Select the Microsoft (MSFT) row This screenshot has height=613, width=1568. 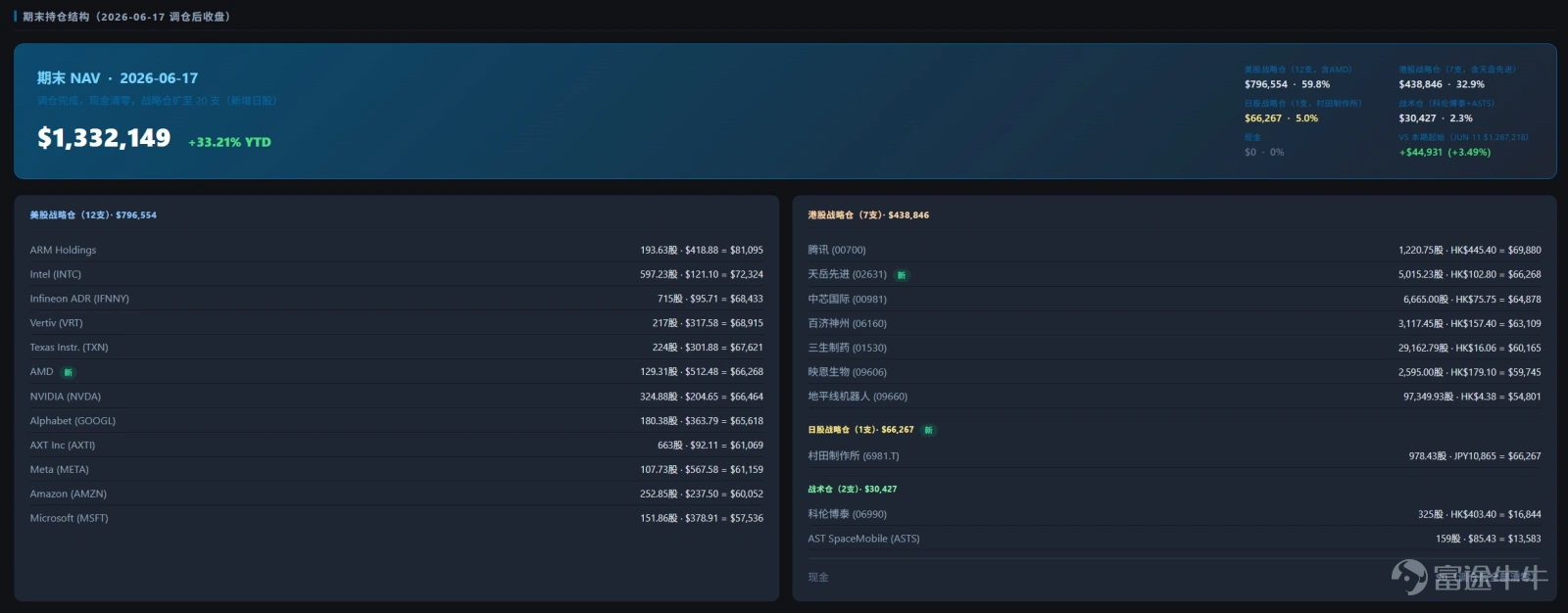(x=396, y=518)
